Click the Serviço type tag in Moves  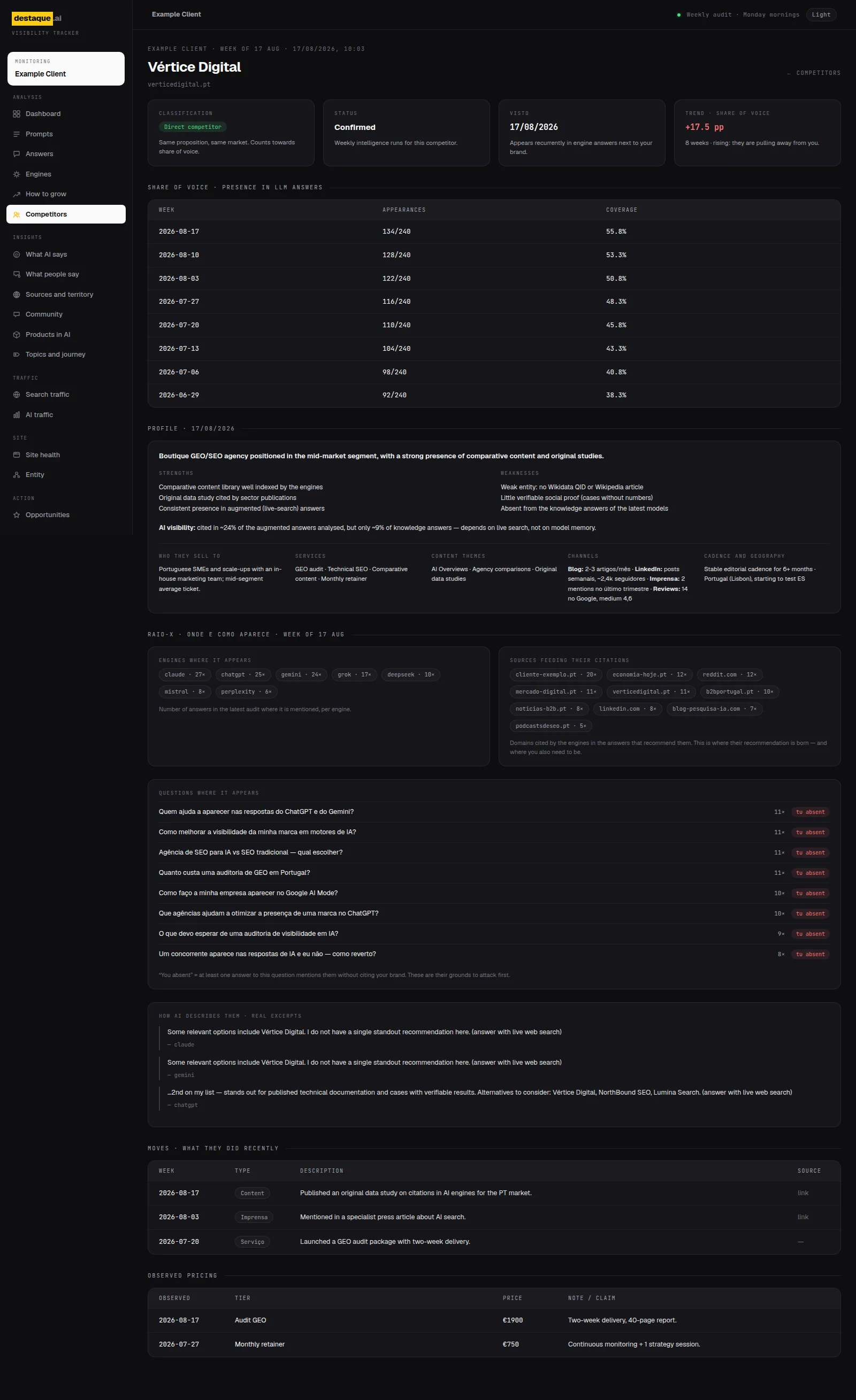pos(253,1242)
